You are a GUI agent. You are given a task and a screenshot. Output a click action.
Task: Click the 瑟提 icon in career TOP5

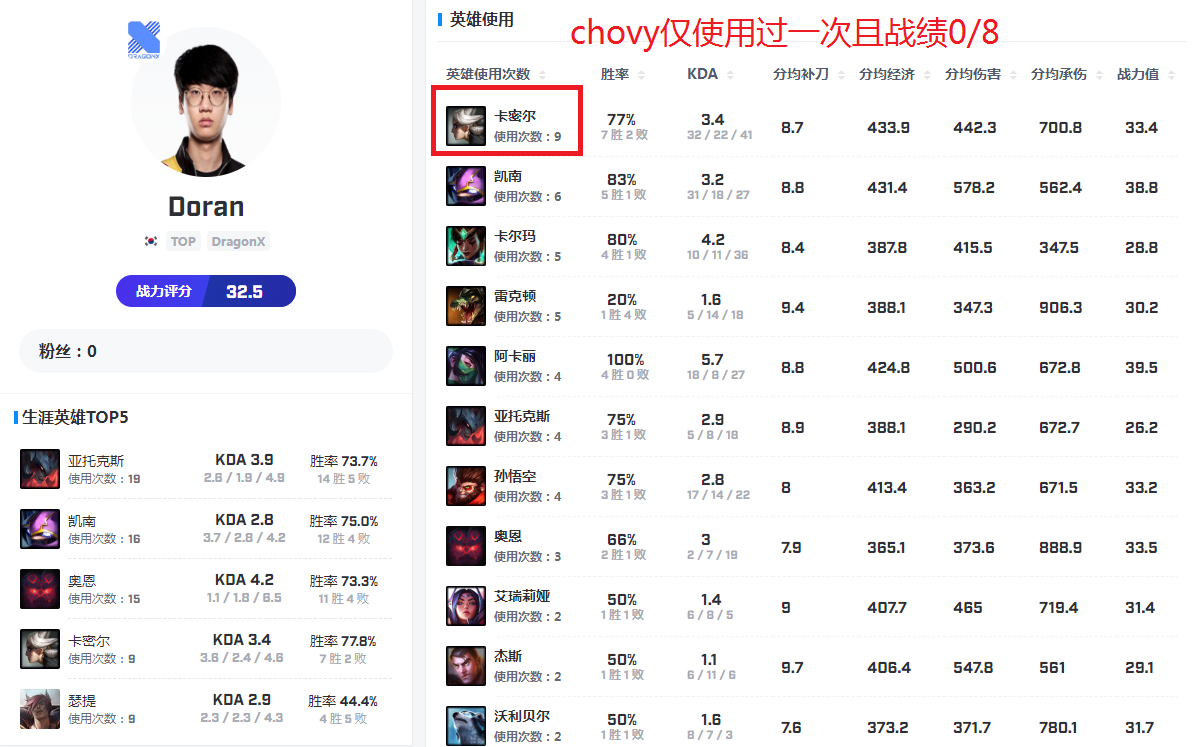[40, 709]
